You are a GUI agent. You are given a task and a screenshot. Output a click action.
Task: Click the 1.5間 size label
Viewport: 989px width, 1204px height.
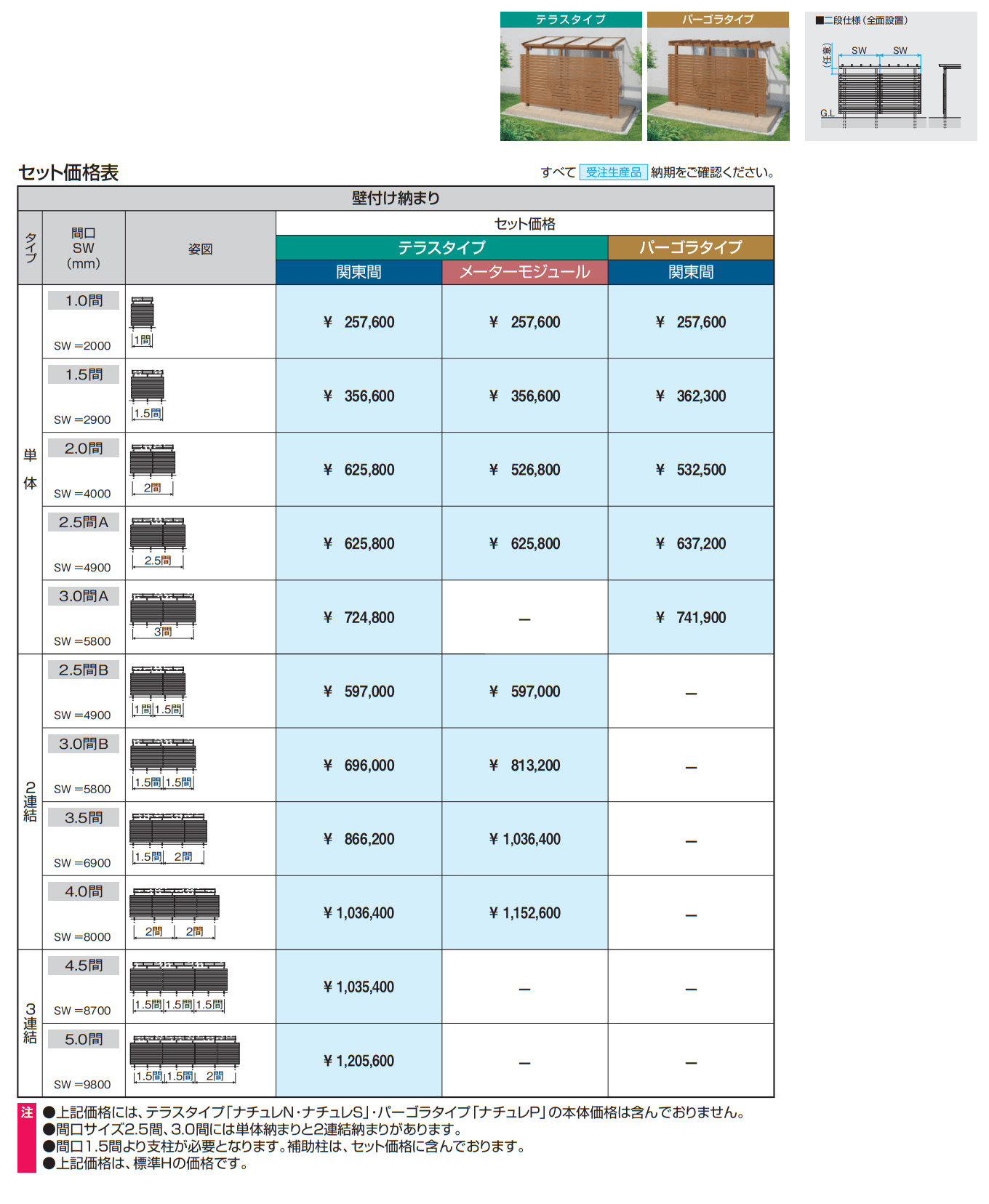pyautogui.click(x=84, y=374)
